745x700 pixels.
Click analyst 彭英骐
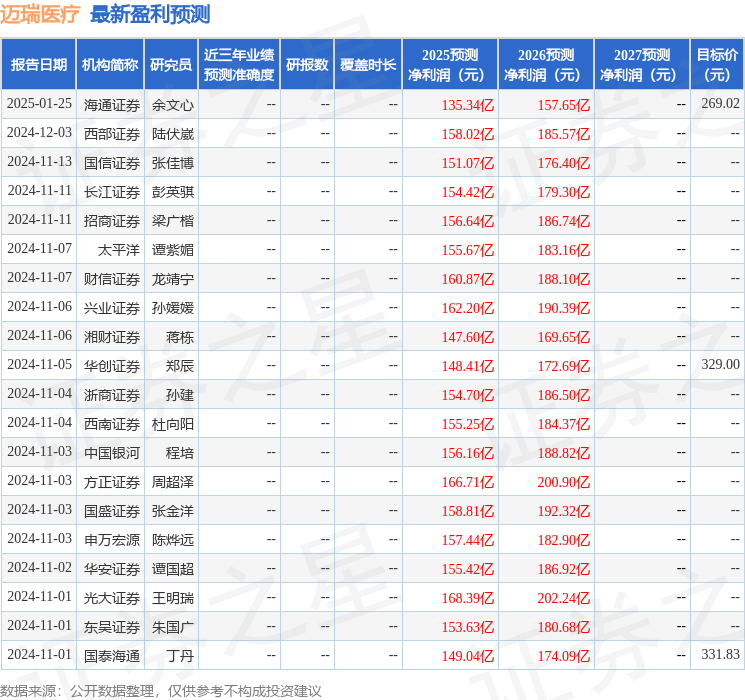[173, 192]
